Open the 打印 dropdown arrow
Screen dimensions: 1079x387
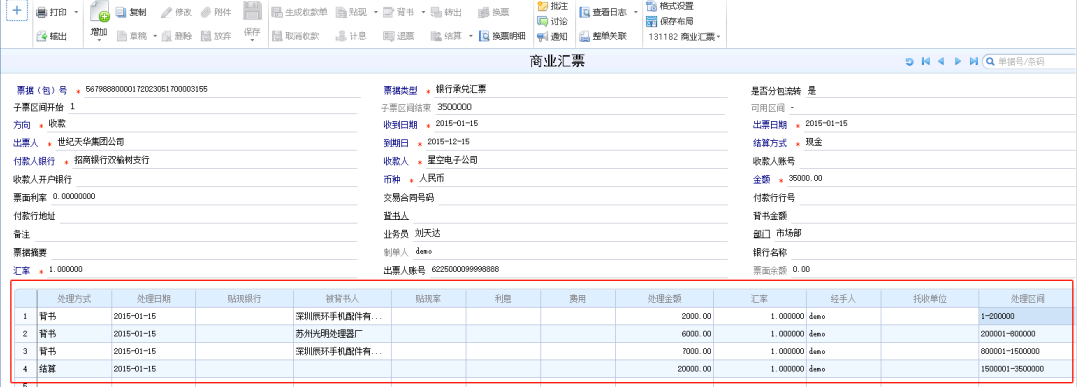point(76,12)
